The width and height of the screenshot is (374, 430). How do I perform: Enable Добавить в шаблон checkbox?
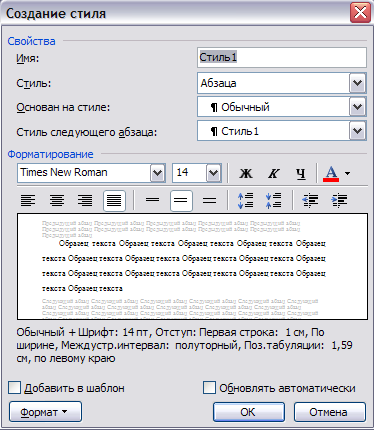[14, 388]
